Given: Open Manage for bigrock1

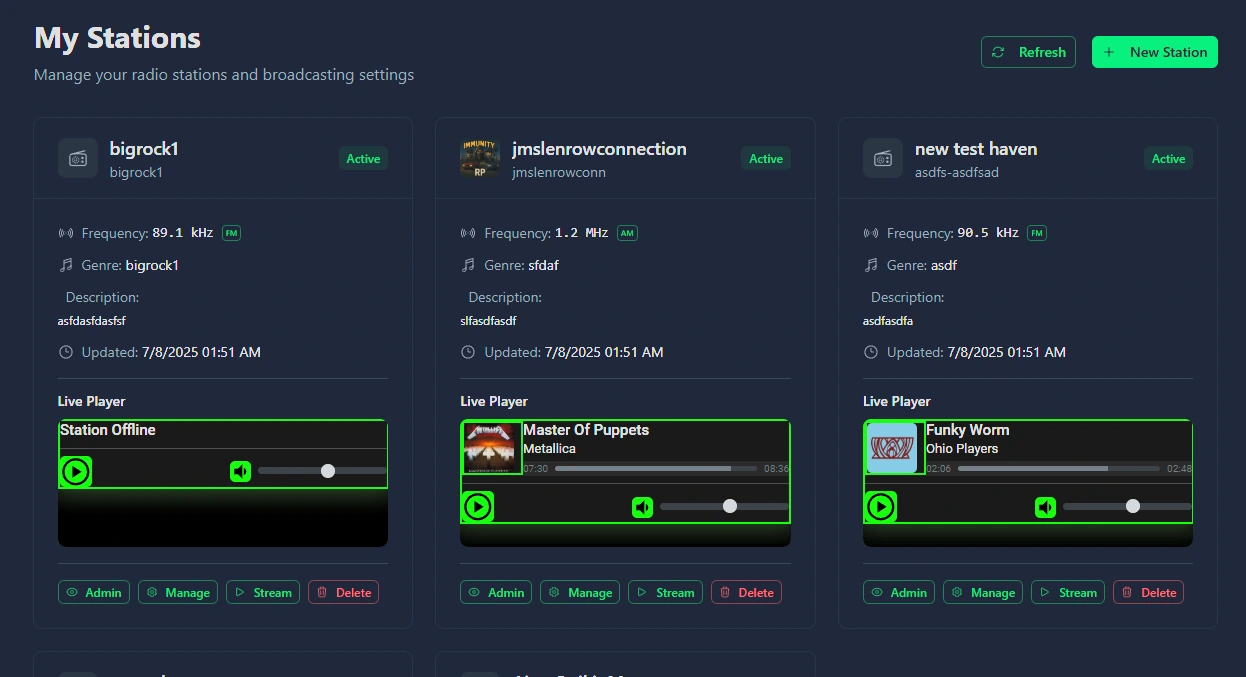Looking at the screenshot, I should [178, 592].
